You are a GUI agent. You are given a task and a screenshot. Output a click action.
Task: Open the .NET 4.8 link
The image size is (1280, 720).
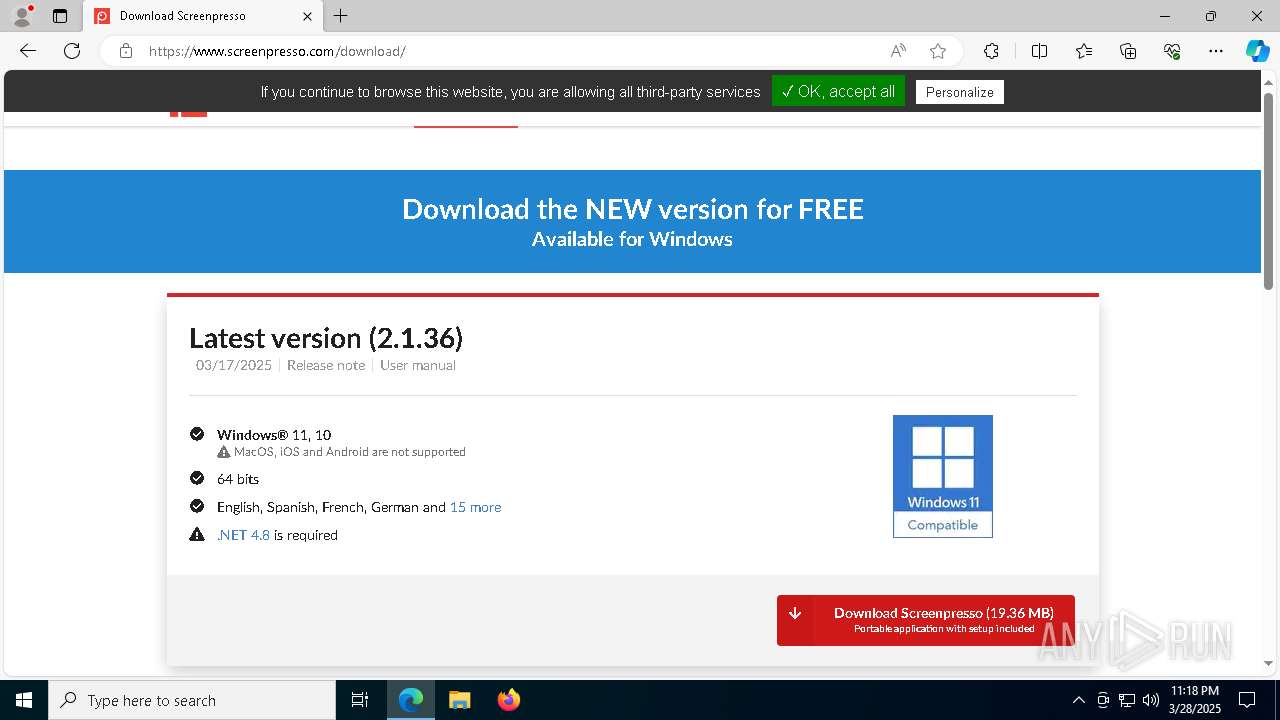pos(243,535)
